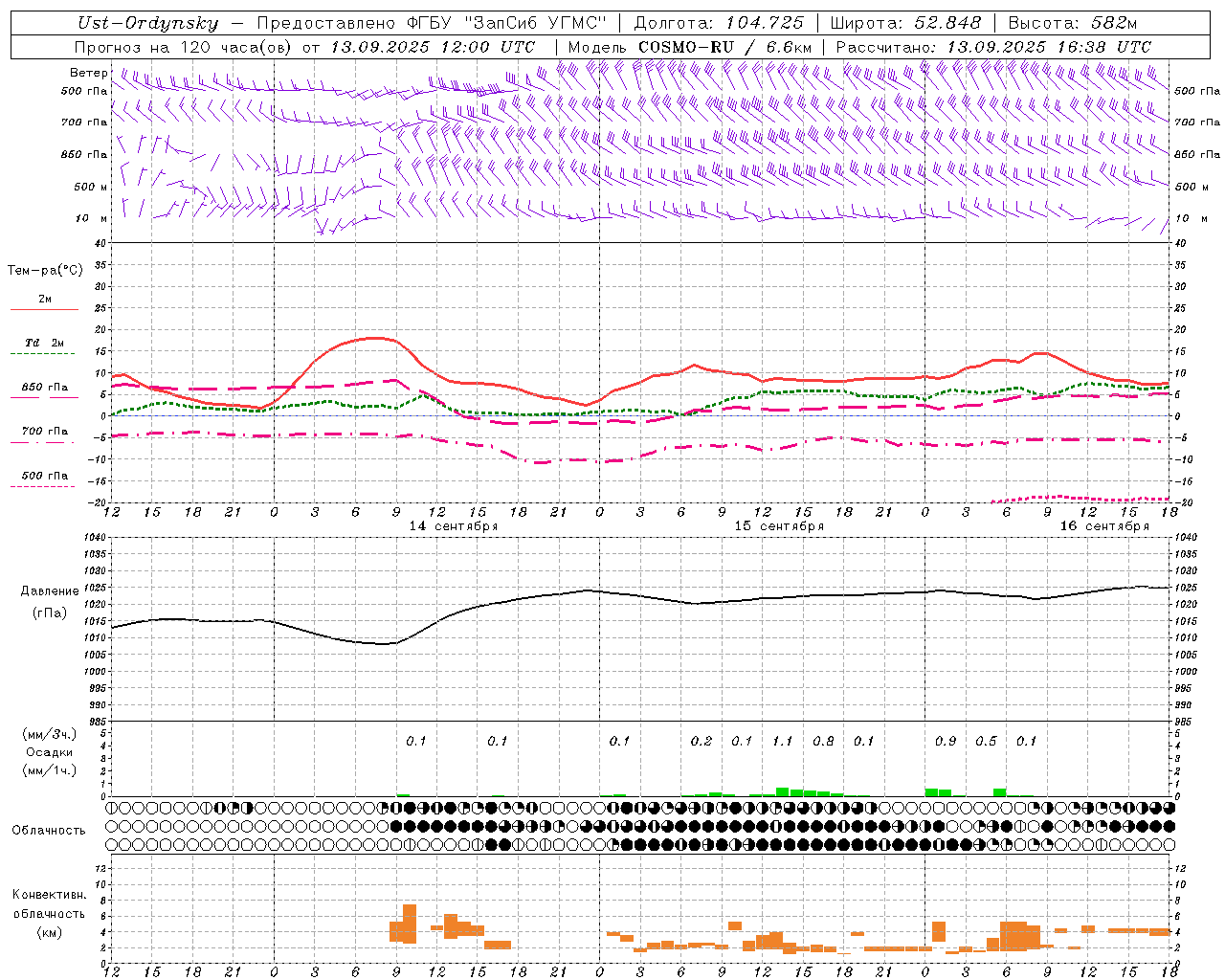Click the '0.8' precipitation value
This screenshot has height=980, width=1225.
pyautogui.click(x=823, y=741)
